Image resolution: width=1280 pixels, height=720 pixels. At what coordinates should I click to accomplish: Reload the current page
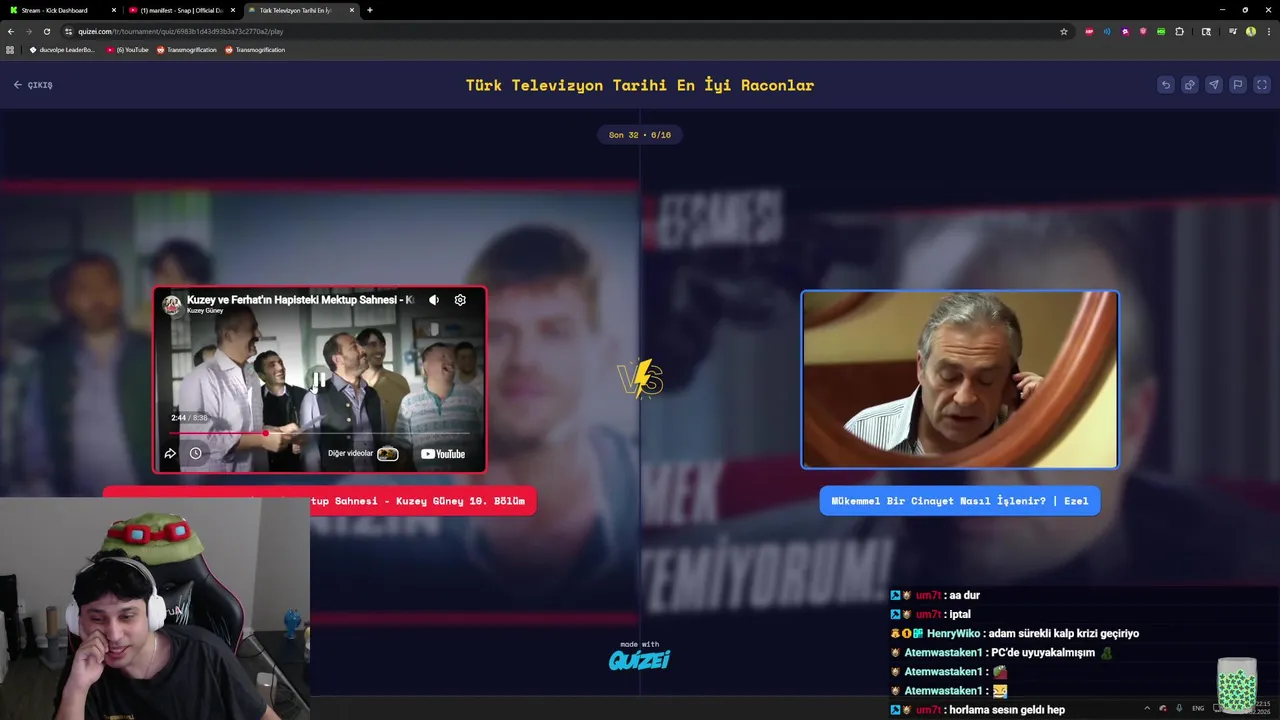46,31
